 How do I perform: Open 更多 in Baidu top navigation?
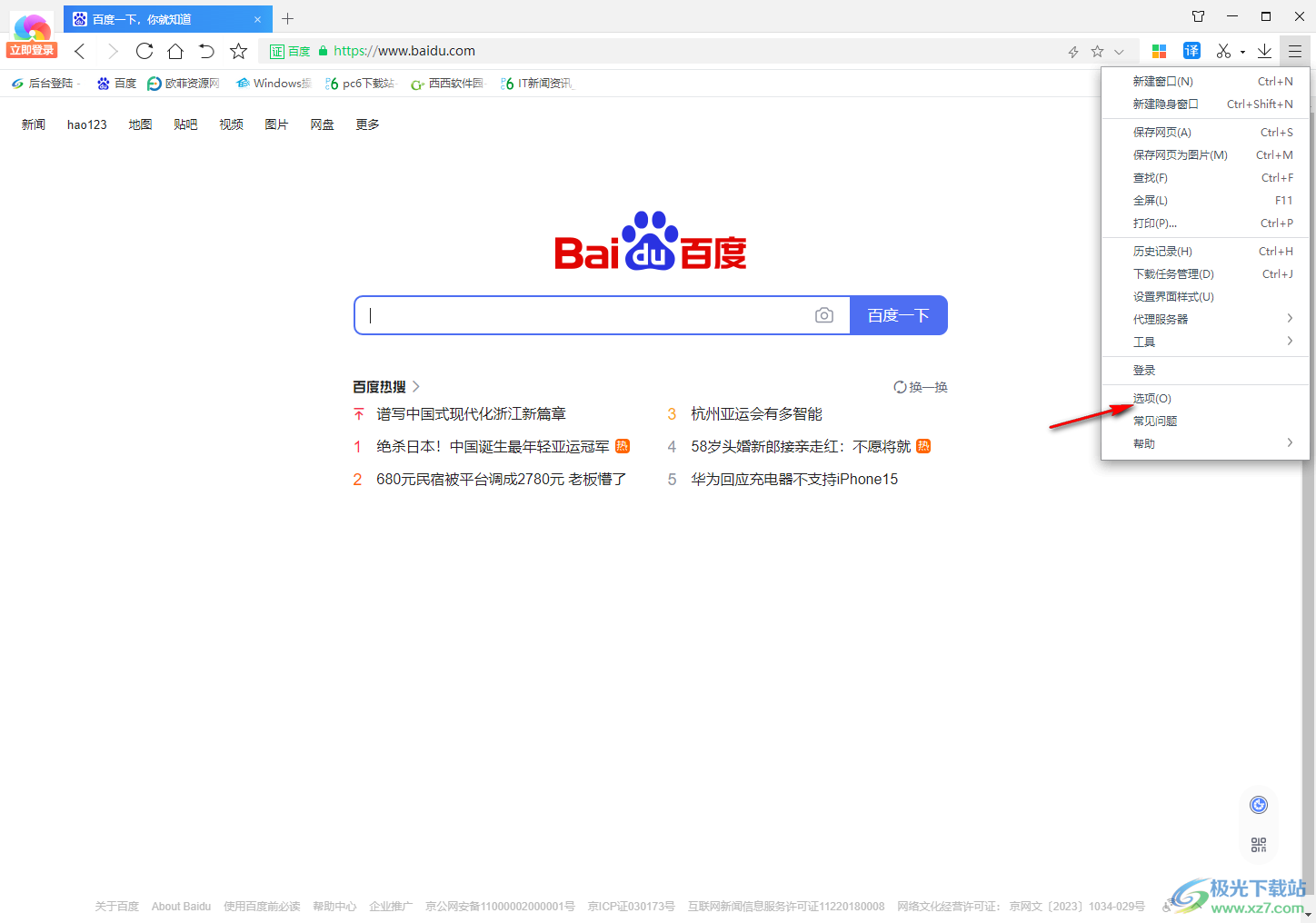click(367, 124)
